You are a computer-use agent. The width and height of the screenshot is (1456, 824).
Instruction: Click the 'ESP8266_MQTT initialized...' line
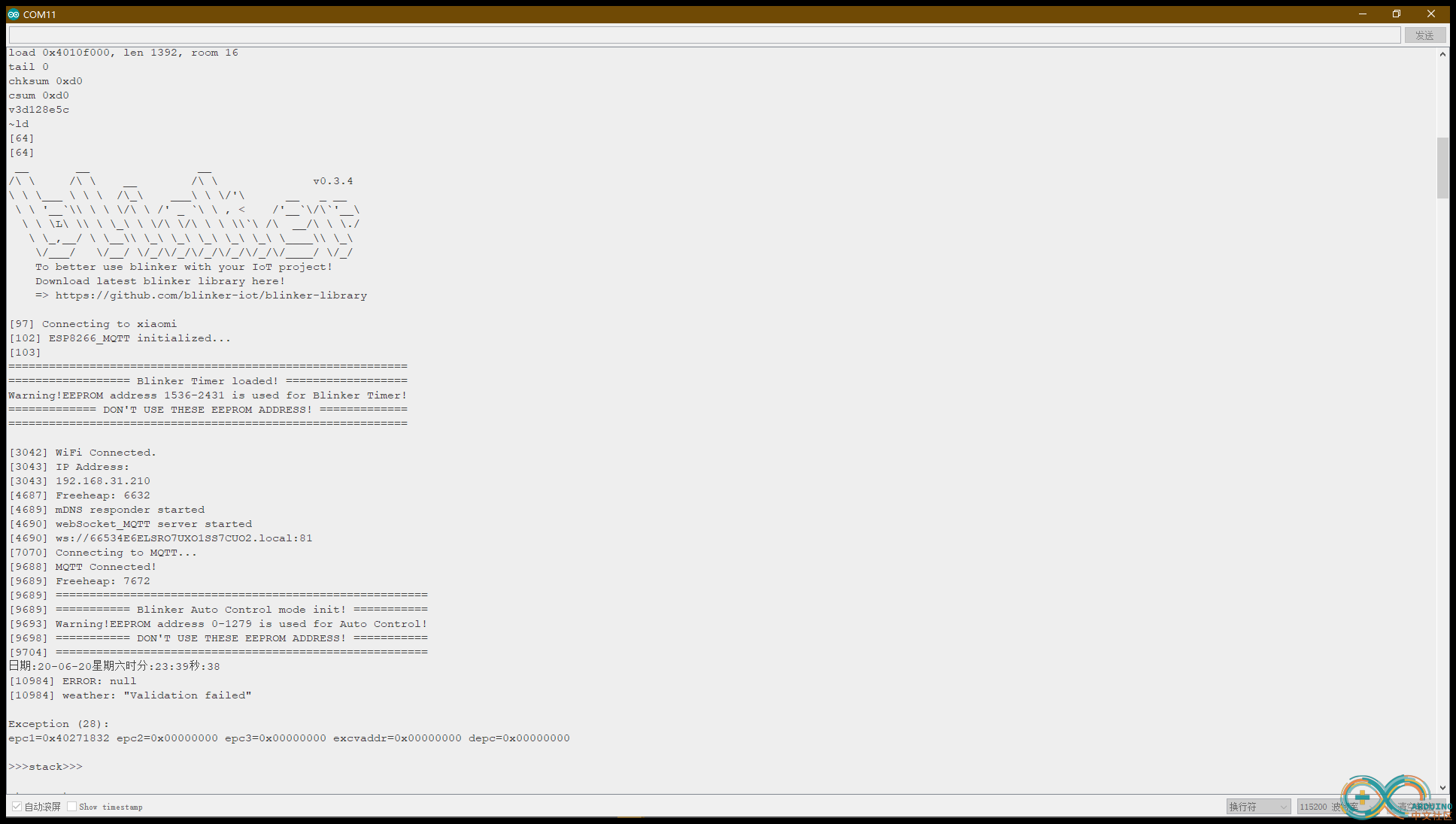[x=120, y=338]
